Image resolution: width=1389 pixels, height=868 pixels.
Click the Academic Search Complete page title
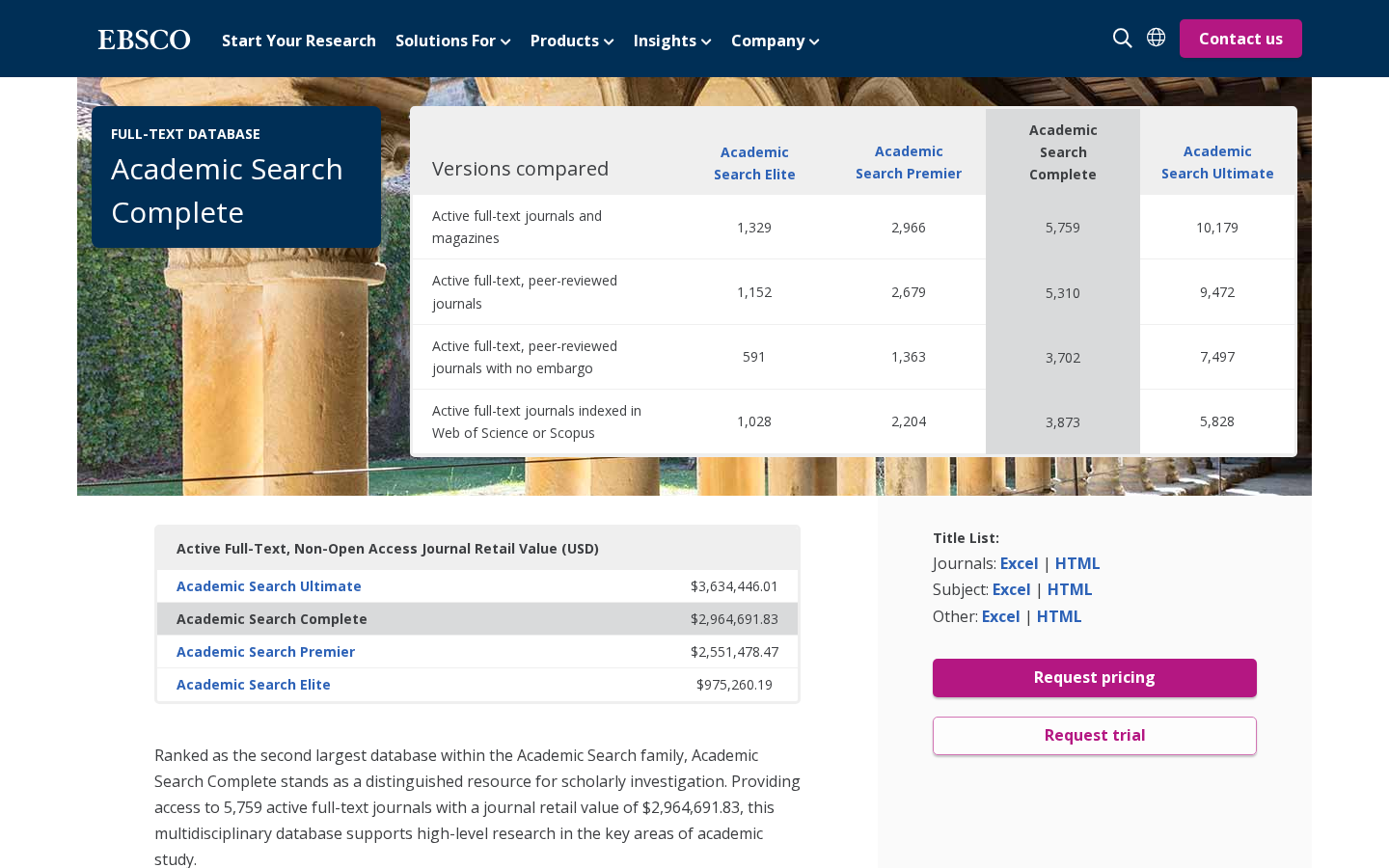[x=227, y=191]
